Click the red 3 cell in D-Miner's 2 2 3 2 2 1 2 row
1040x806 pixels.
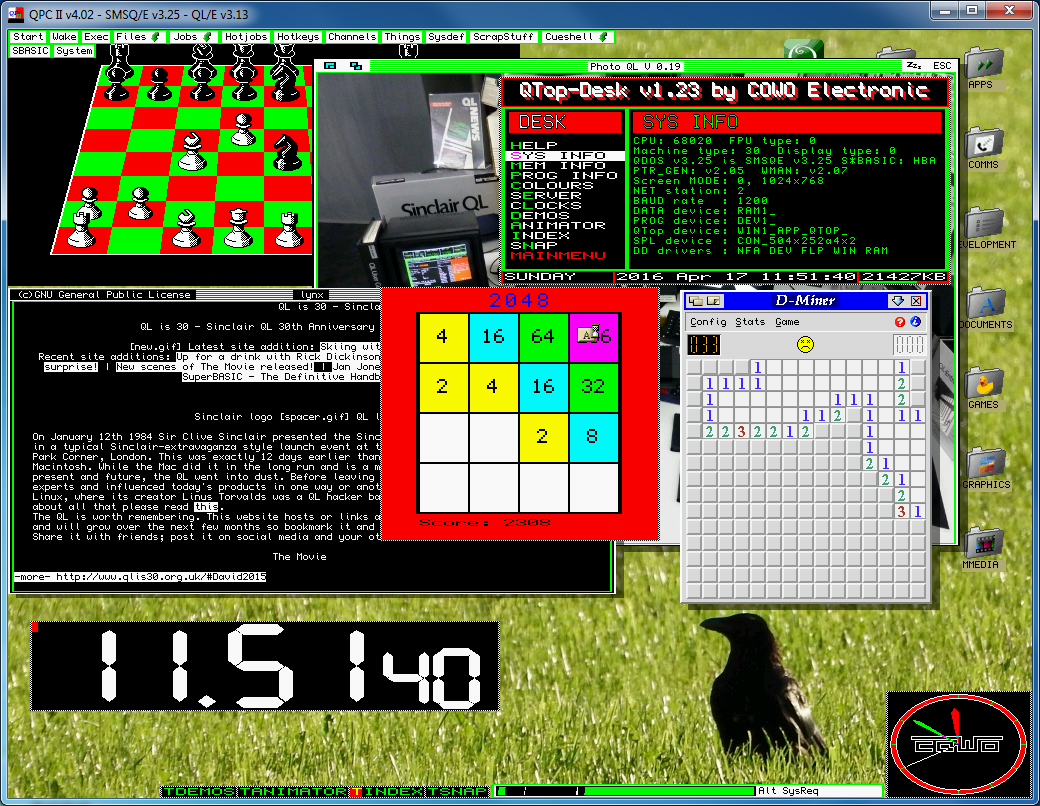(x=742, y=431)
